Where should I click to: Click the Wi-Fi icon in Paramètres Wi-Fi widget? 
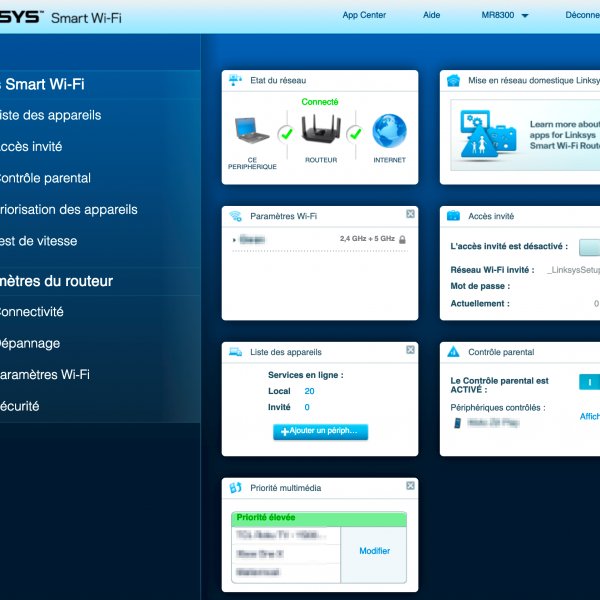tap(235, 215)
